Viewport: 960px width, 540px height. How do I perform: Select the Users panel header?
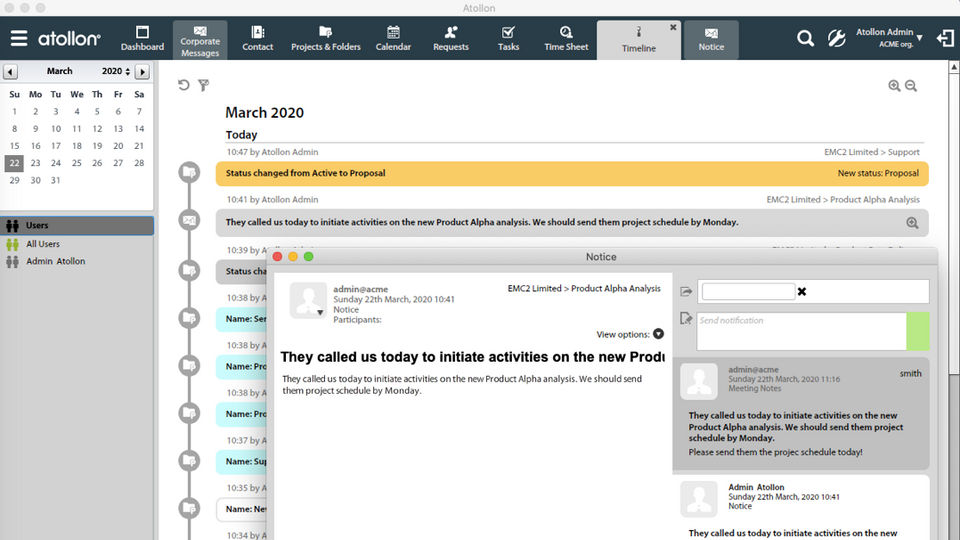coord(77,225)
